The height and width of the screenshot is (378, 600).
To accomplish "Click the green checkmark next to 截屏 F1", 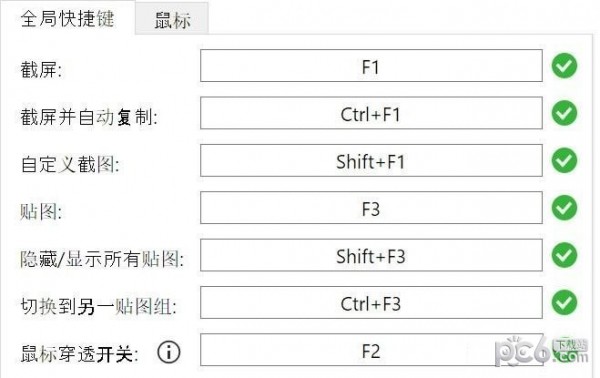I will pos(564,66).
